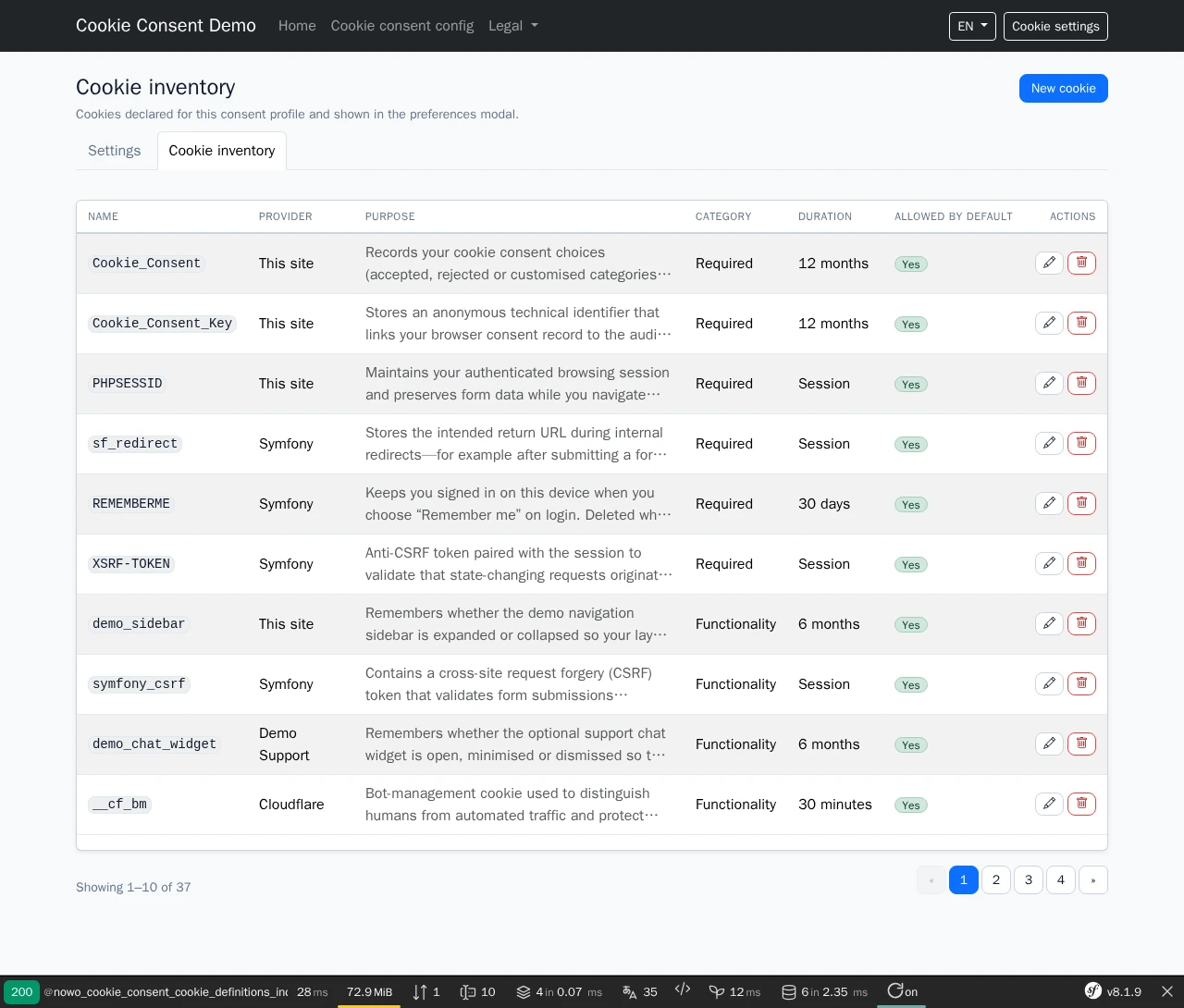Open Cookie consent config nav link
Image resolution: width=1184 pixels, height=1008 pixels.
(x=402, y=26)
